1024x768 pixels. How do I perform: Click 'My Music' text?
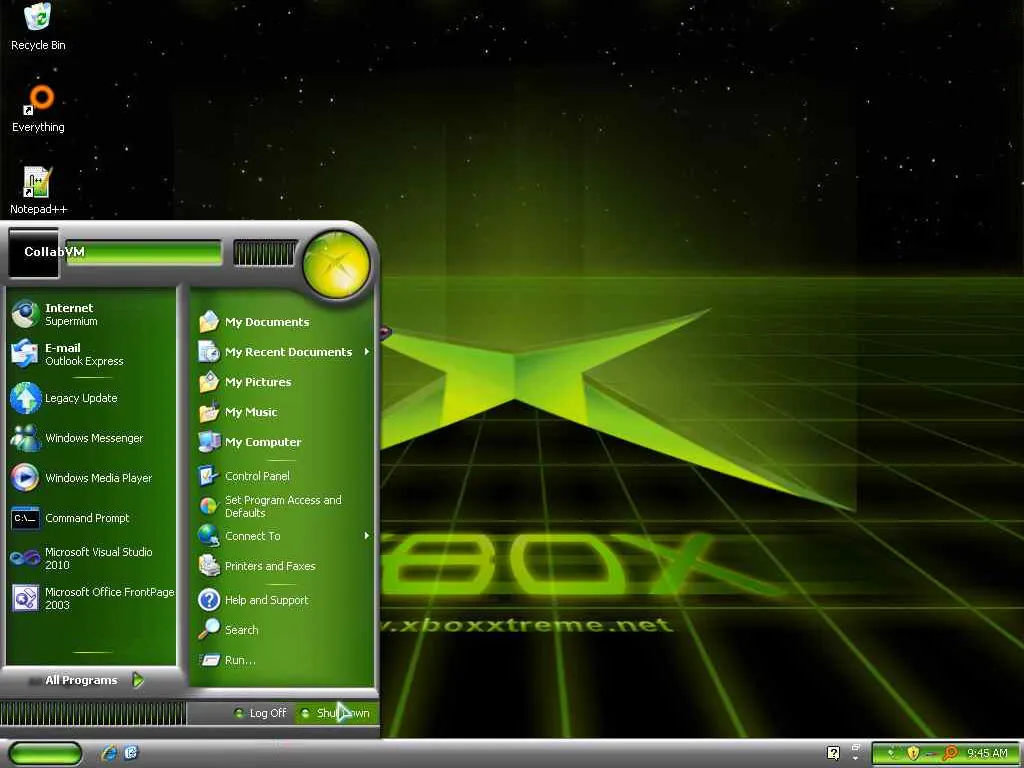click(251, 411)
